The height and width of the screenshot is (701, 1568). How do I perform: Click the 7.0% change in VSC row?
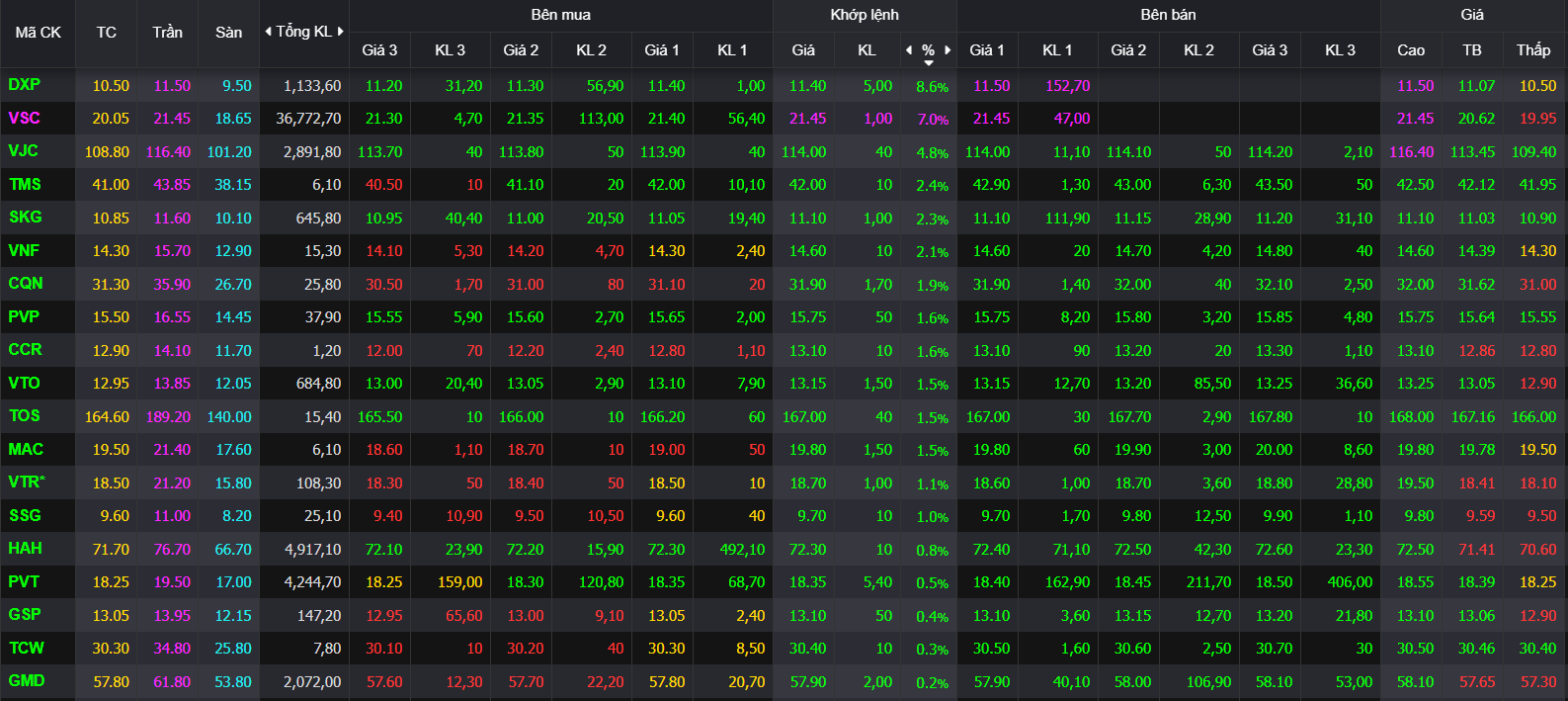[933, 120]
